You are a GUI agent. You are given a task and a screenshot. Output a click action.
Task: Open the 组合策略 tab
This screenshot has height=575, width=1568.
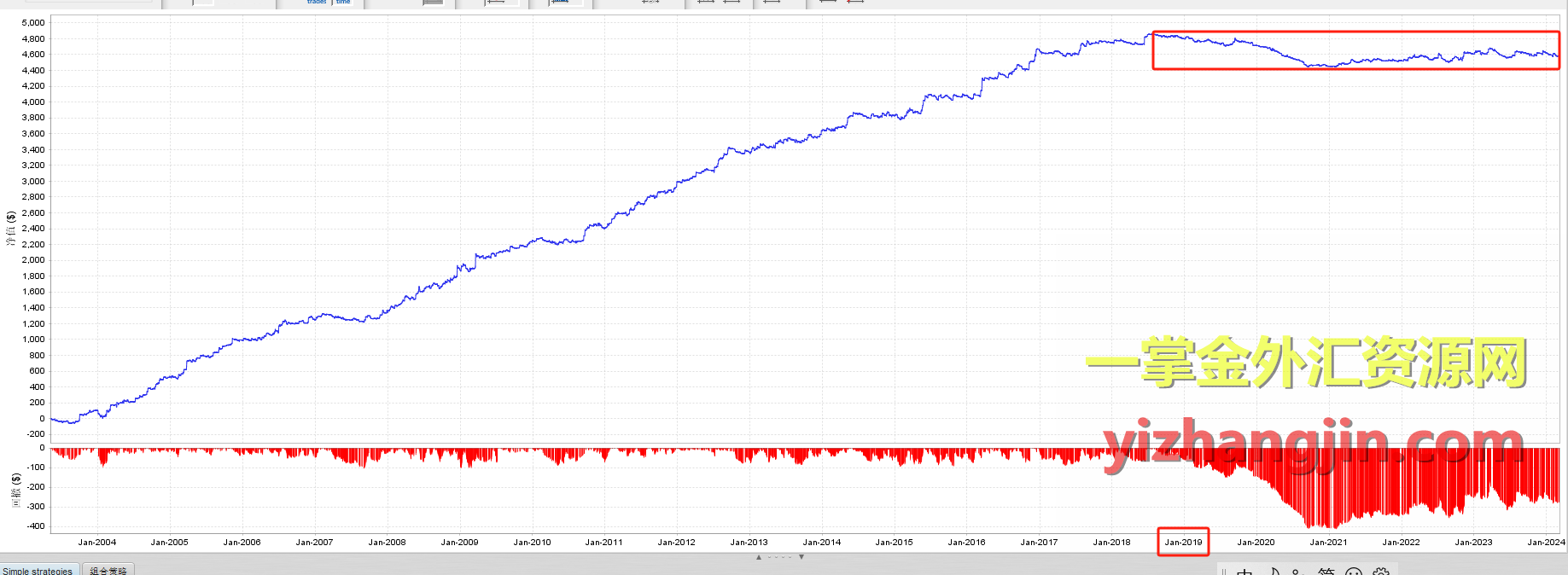coord(108,570)
